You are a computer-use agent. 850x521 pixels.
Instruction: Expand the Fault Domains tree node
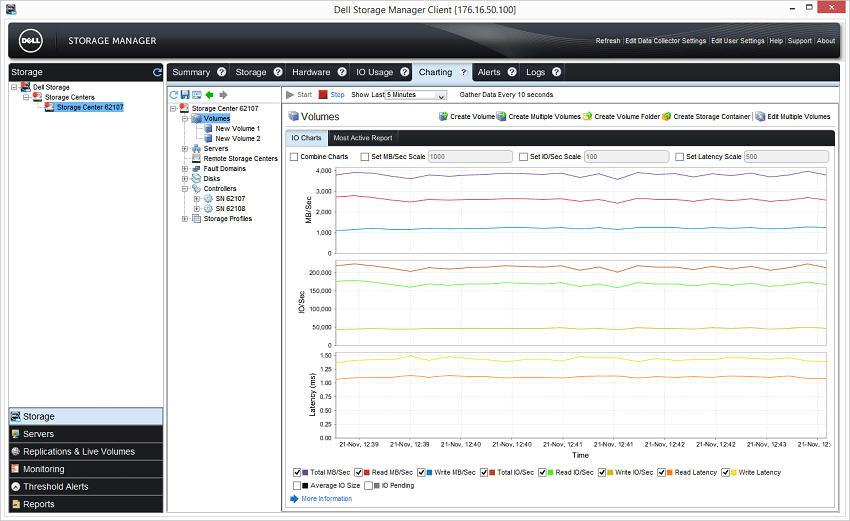pyautogui.click(x=185, y=169)
